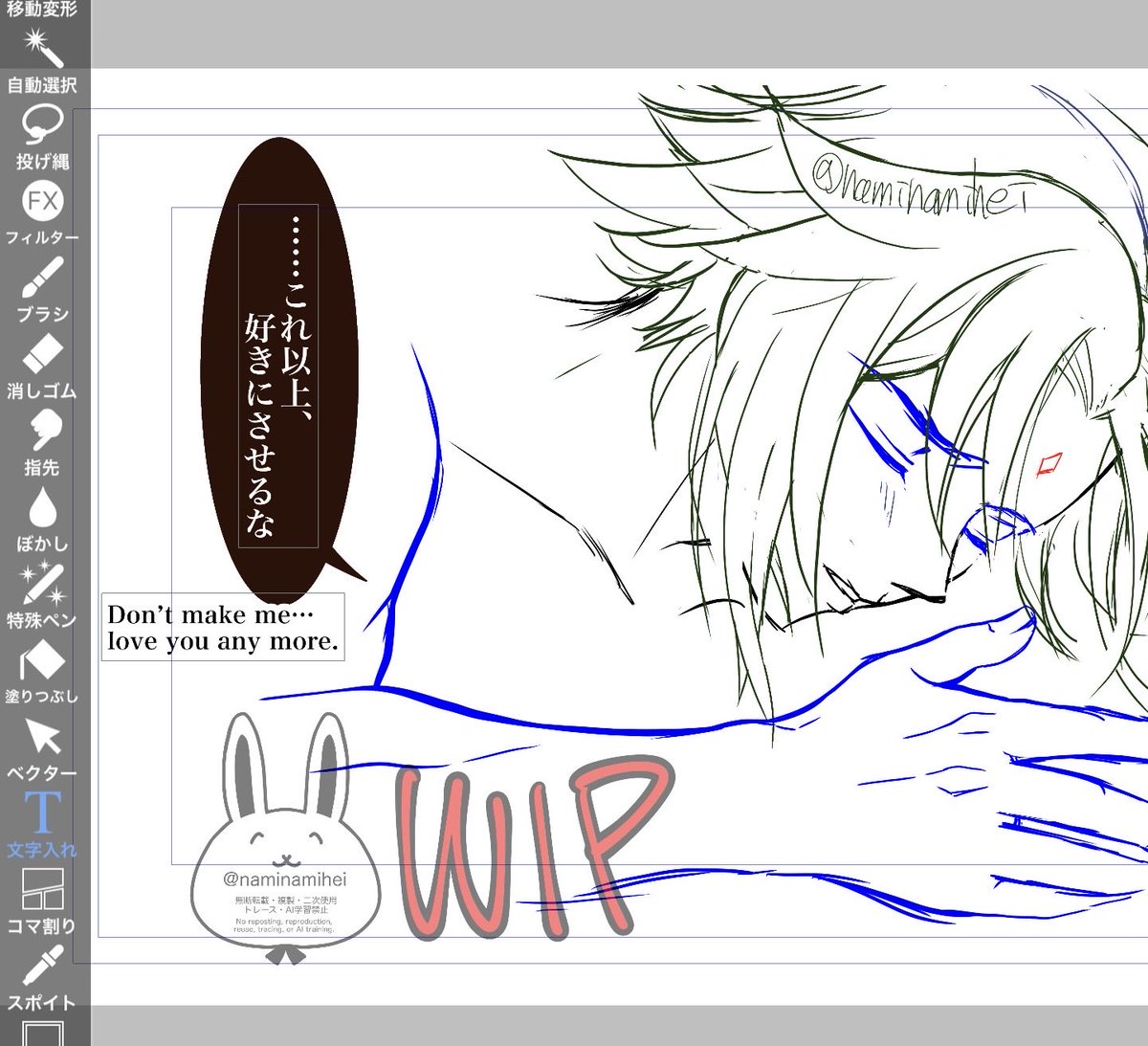Select the Text (文字入れ) tool
This screenshot has height=1046, width=1148.
pyautogui.click(x=42, y=825)
